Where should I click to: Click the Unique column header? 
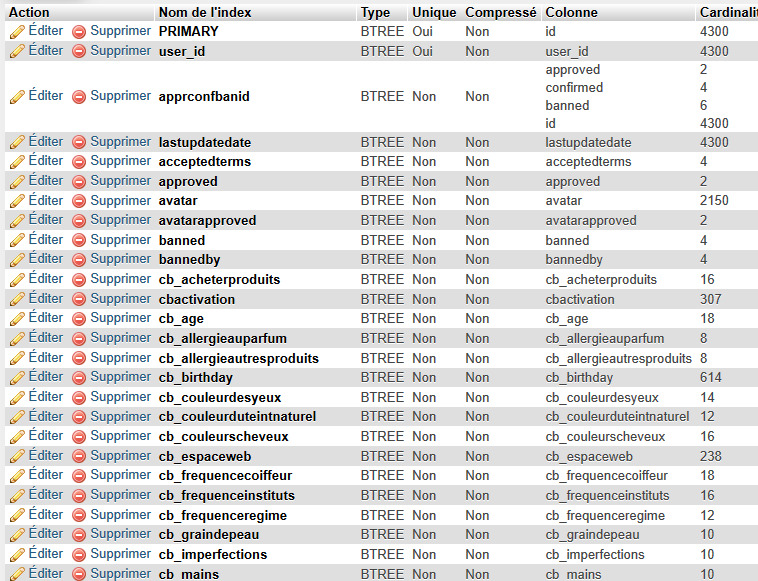tap(434, 13)
